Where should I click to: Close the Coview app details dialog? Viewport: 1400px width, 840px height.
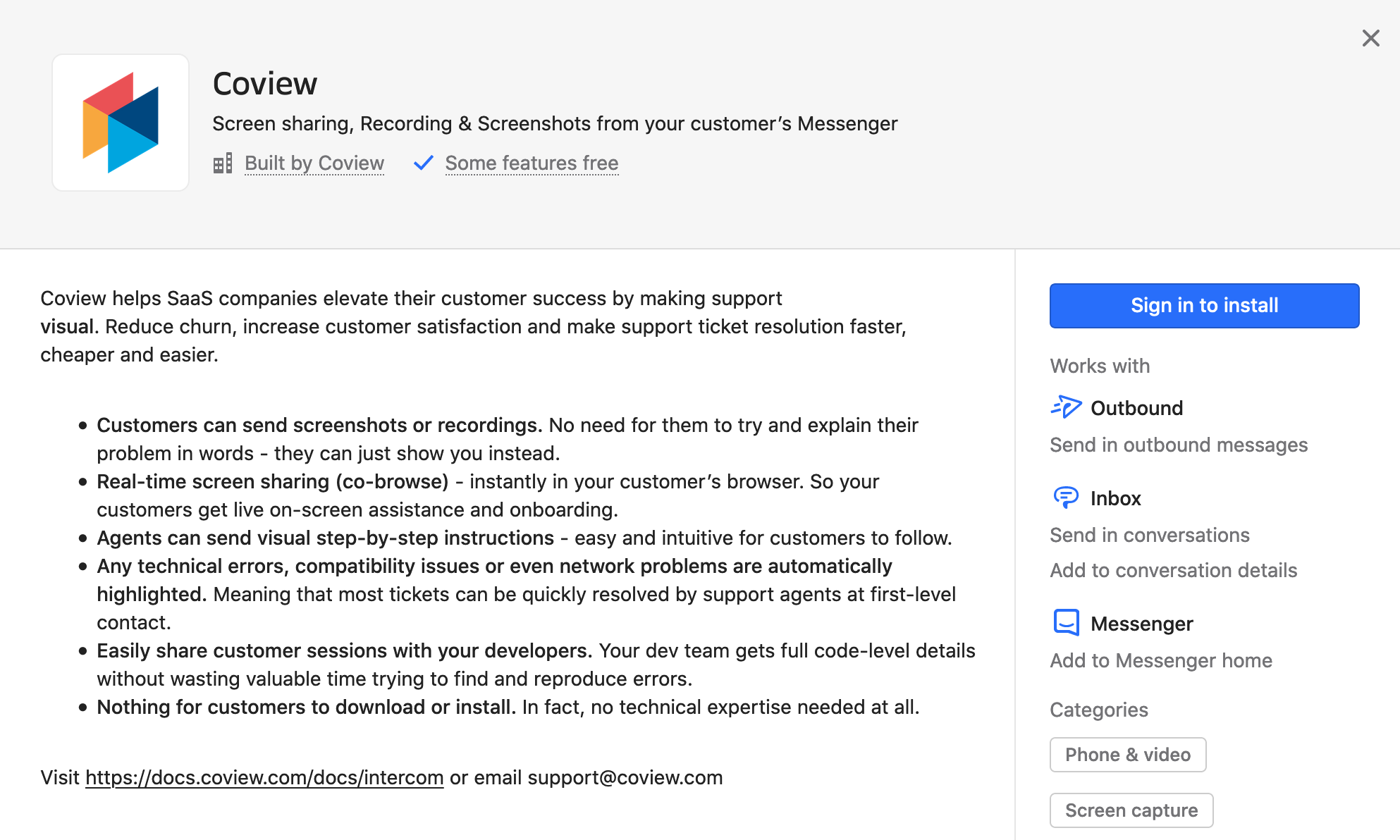[1370, 38]
